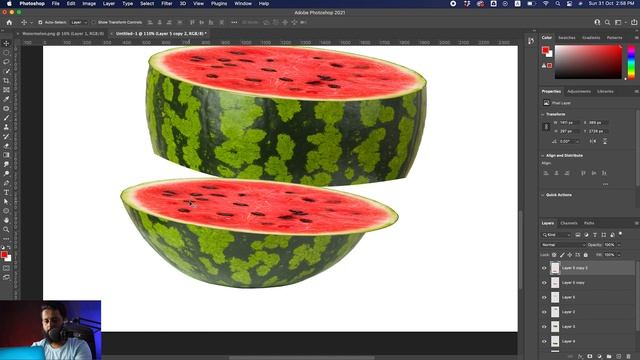
Task: Click the width input field in Transform
Action: pos(568,122)
